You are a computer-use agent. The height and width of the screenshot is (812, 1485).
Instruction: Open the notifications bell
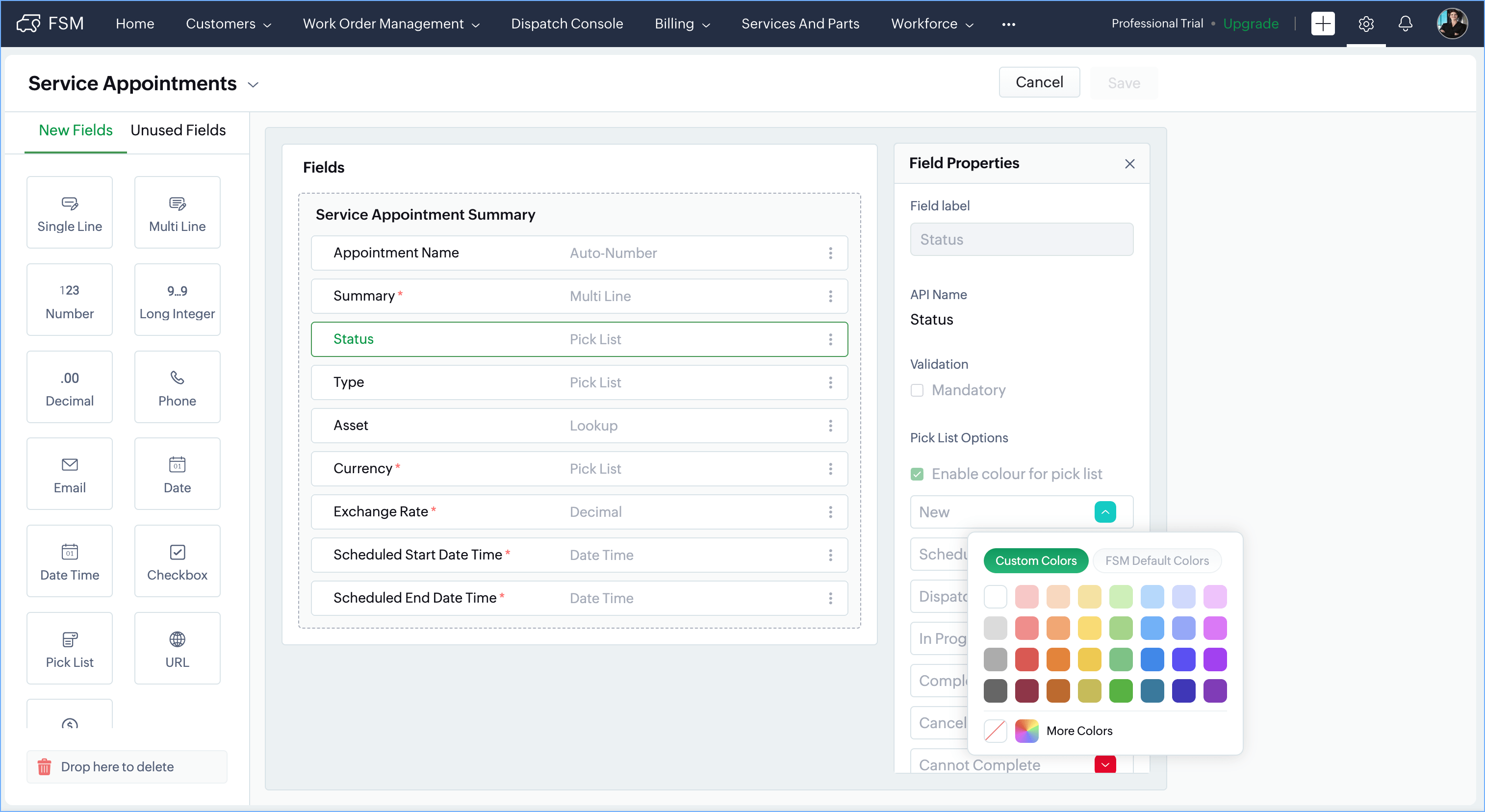[x=1405, y=24]
